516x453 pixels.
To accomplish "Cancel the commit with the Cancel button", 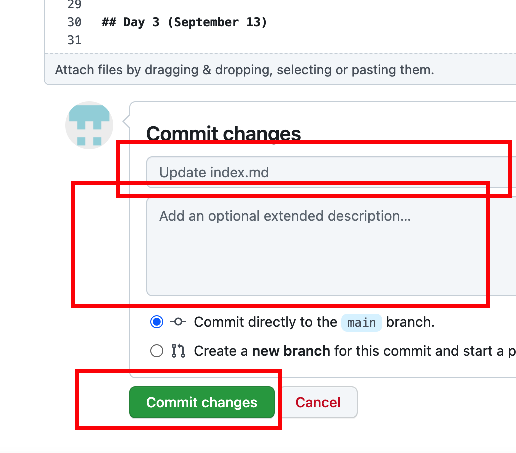I will 318,402.
